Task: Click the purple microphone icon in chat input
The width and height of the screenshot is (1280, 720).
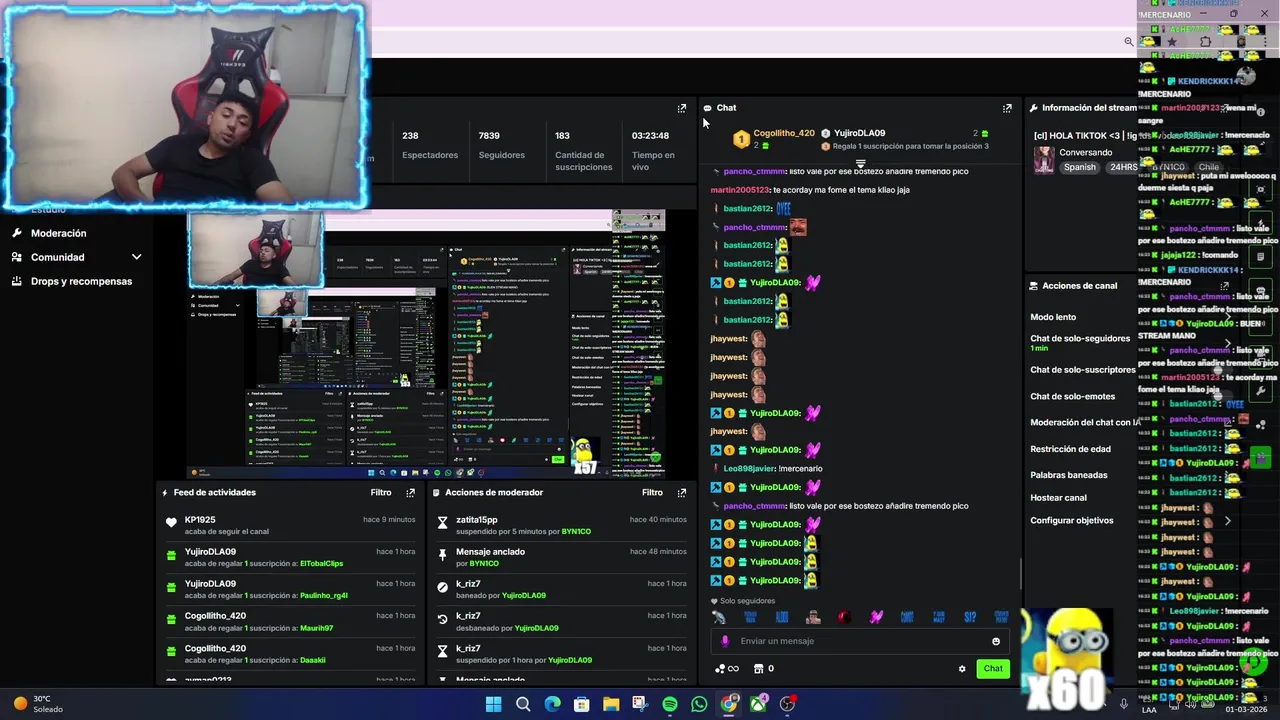Action: click(726, 641)
